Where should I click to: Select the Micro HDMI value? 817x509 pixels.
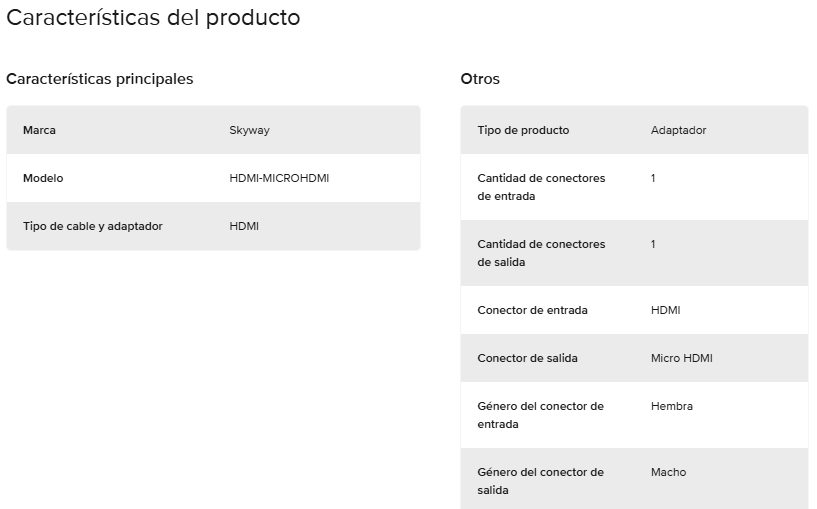pos(682,358)
